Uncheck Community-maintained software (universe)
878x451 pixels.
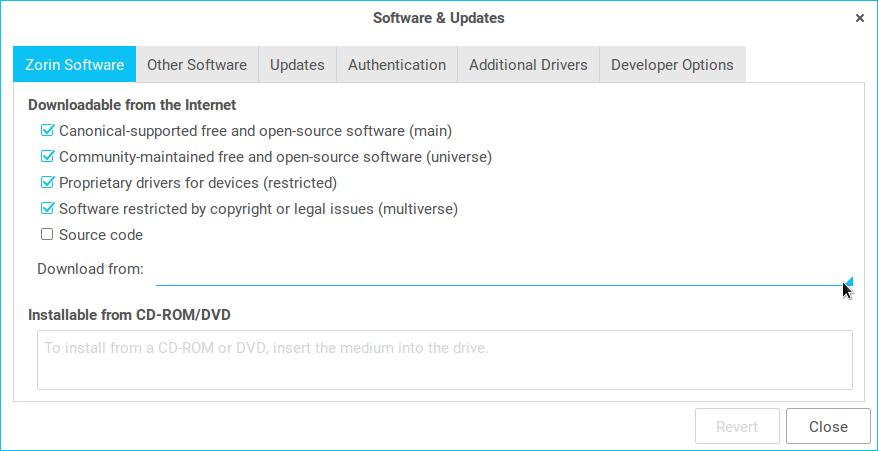tap(47, 157)
